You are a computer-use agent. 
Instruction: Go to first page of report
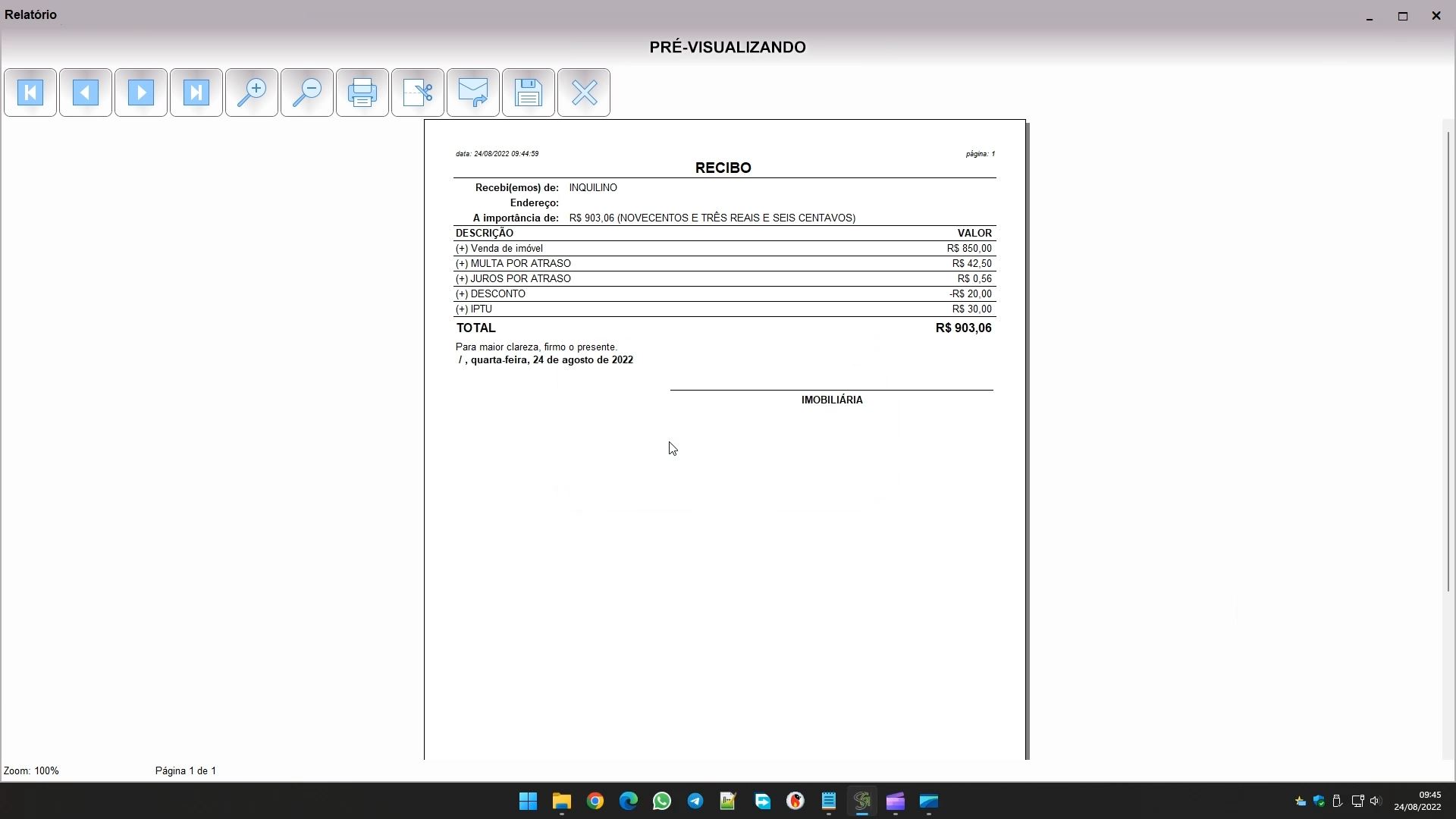point(30,93)
